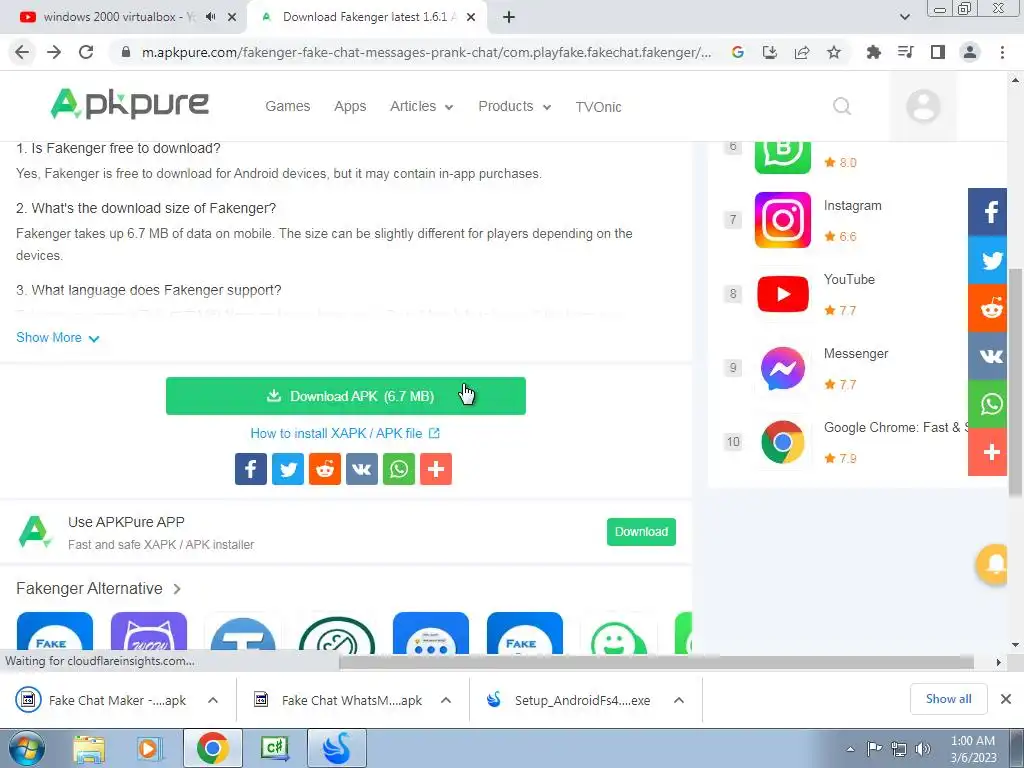
Task: Open the user account avatar
Action: 923,106
